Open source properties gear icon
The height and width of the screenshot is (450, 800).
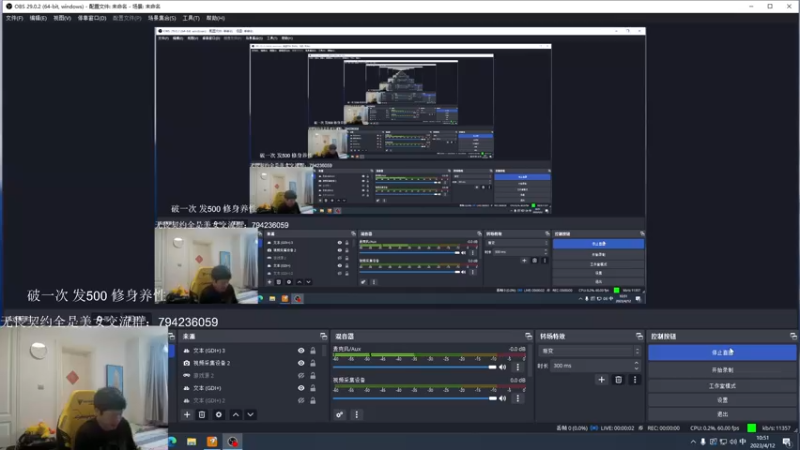coord(219,414)
